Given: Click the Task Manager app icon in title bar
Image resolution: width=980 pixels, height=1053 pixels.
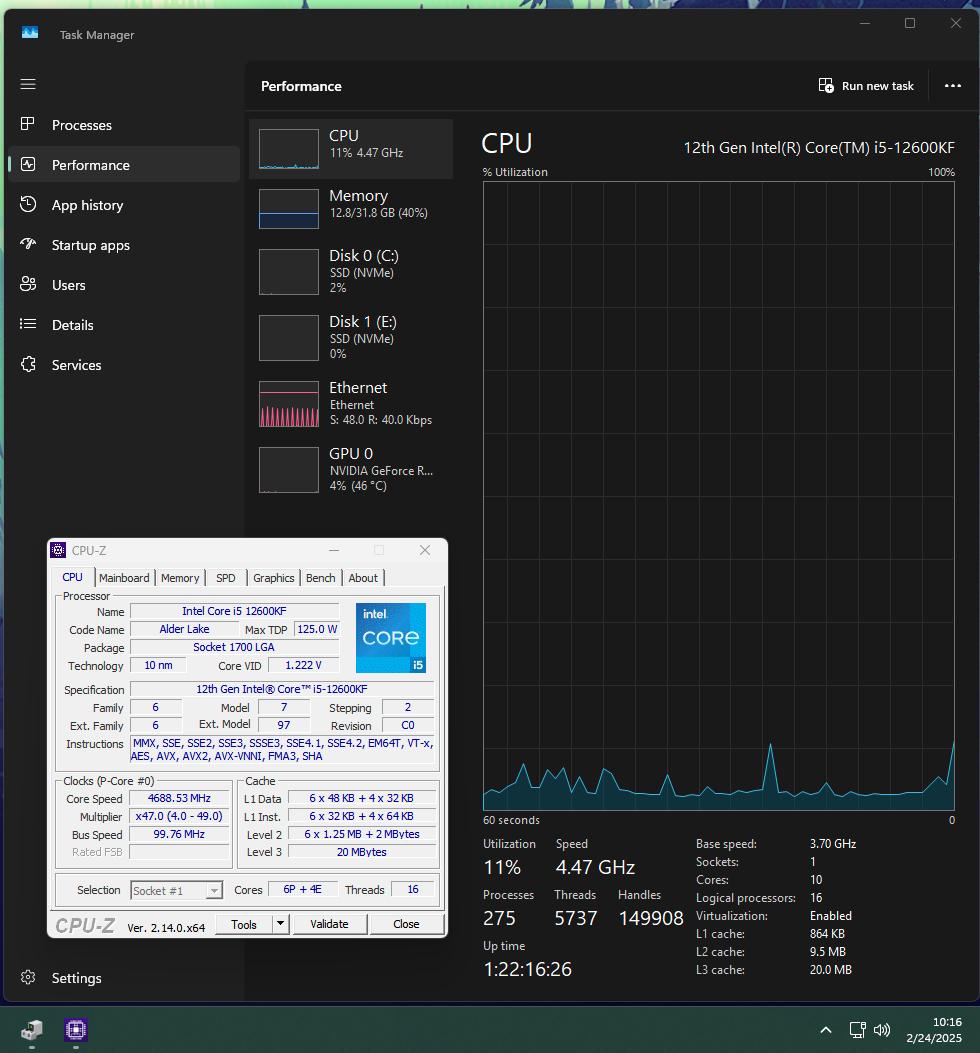Looking at the screenshot, I should 30,34.
